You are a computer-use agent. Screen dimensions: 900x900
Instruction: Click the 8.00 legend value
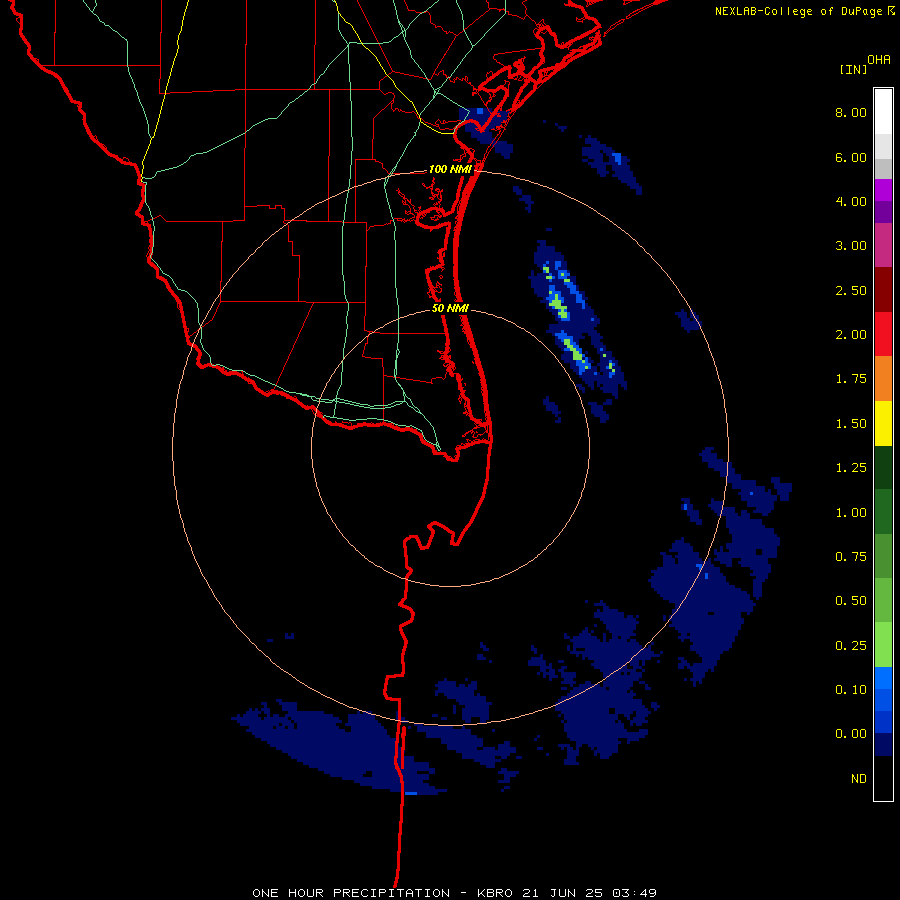[851, 112]
